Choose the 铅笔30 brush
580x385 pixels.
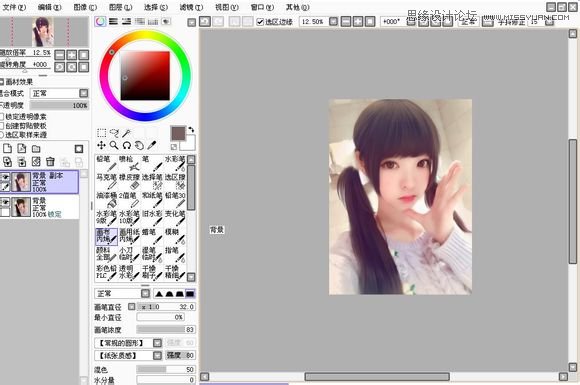point(175,199)
